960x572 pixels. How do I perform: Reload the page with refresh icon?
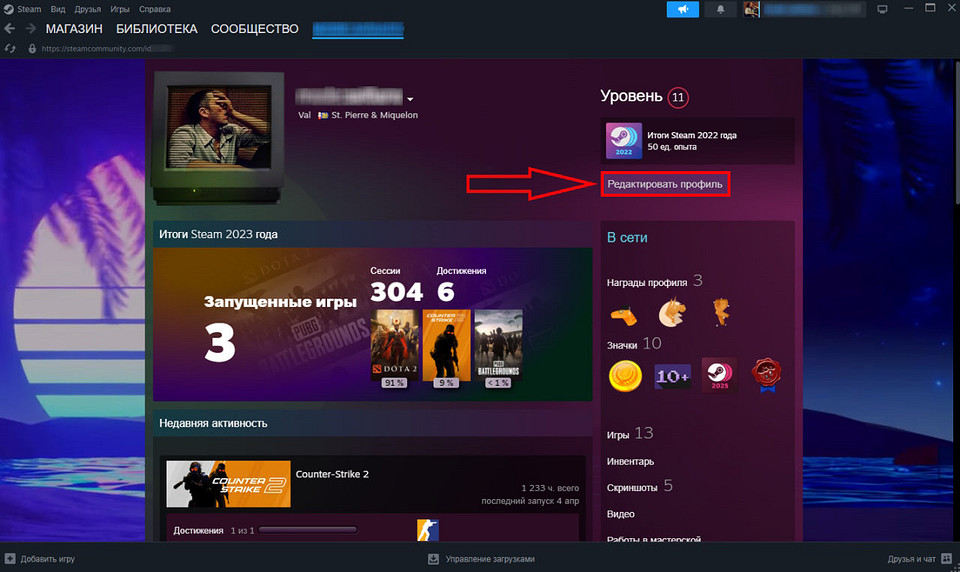tap(10, 48)
